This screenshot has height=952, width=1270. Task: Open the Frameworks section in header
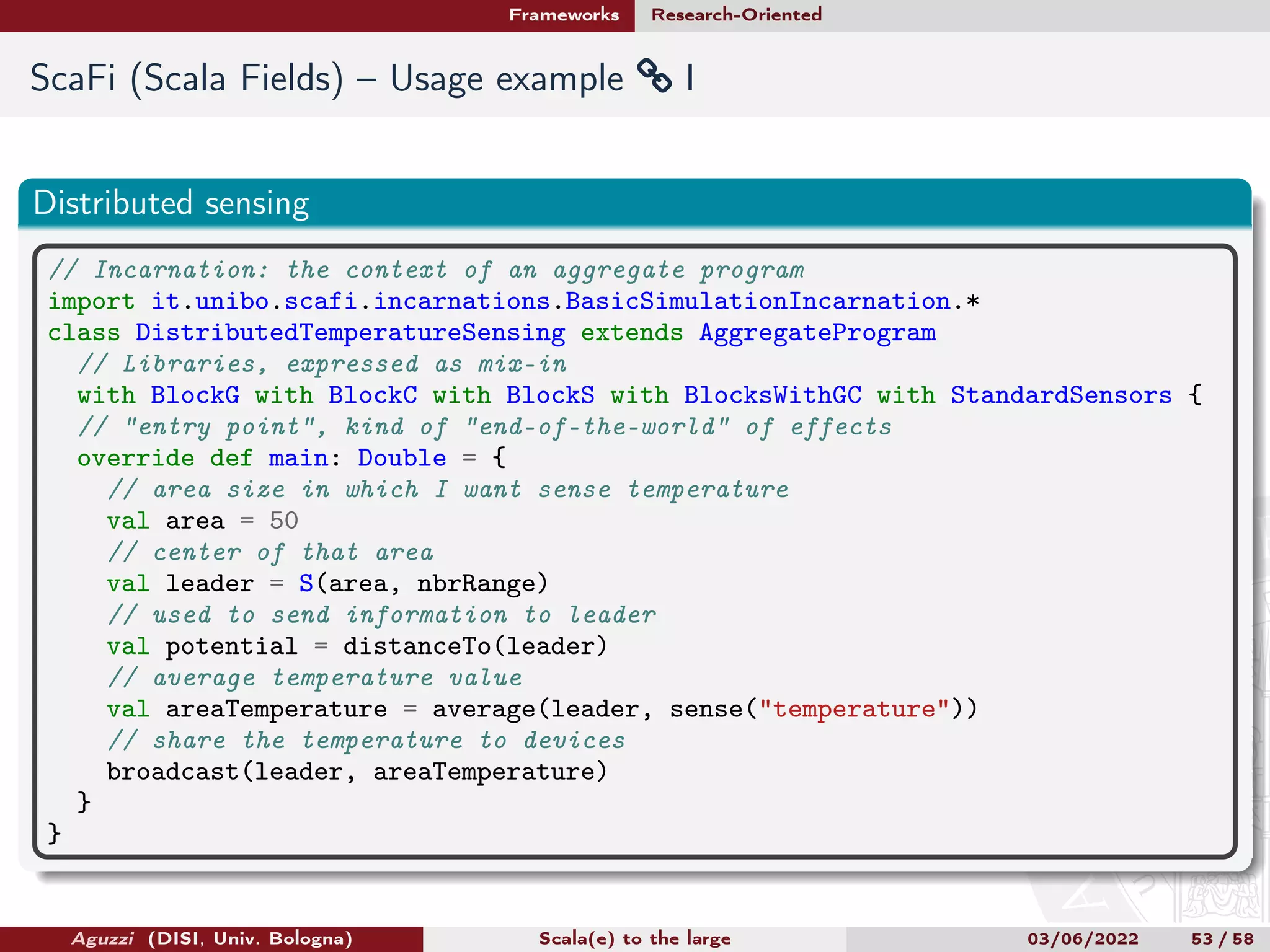coord(564,14)
